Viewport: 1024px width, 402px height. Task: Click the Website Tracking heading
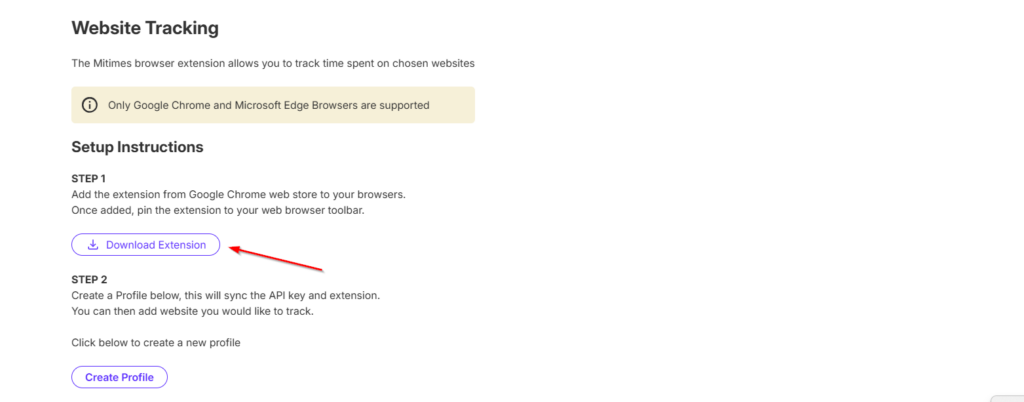[x=144, y=28]
